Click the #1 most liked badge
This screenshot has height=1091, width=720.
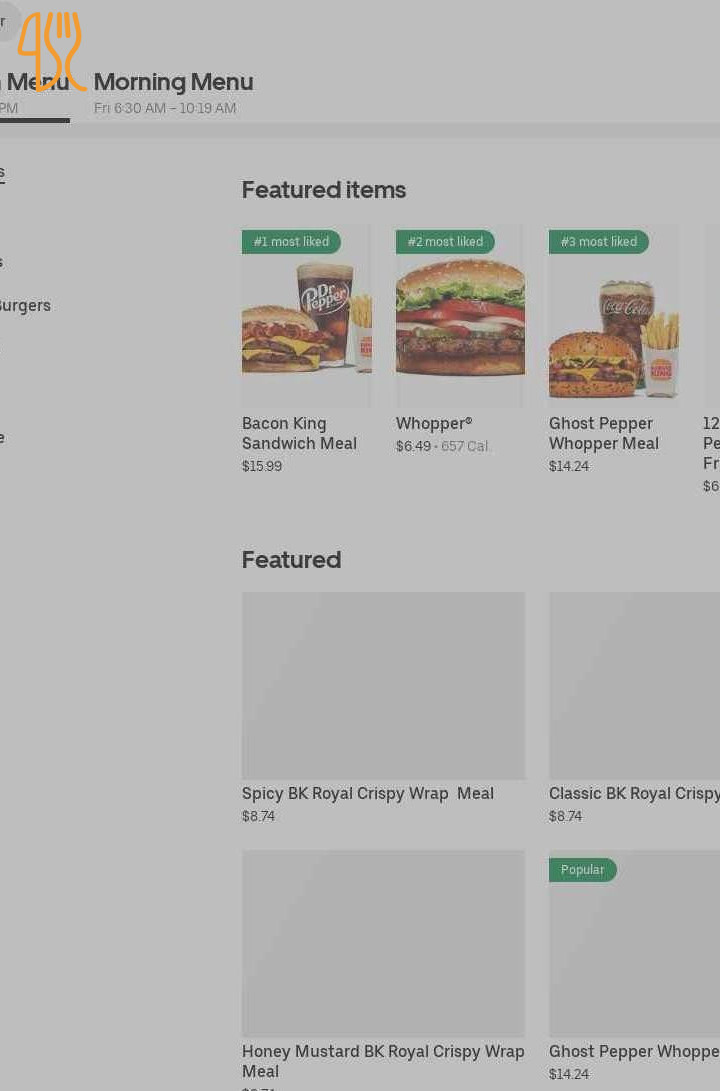(x=291, y=241)
